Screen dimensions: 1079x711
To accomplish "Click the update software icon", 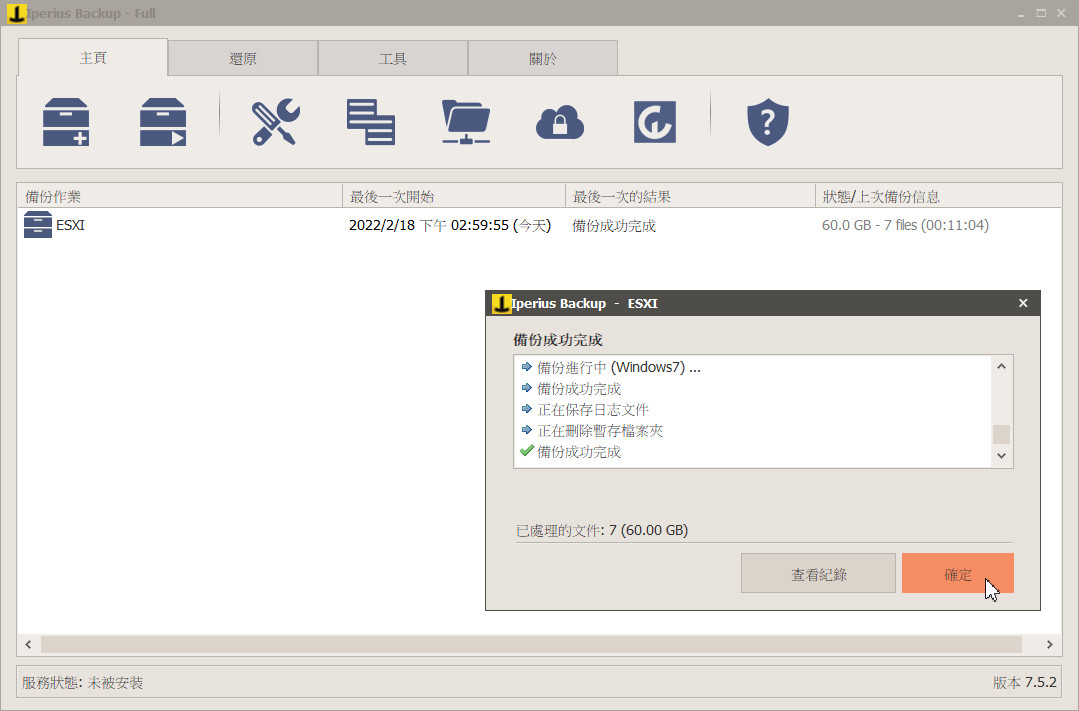I will pyautogui.click(x=655, y=122).
